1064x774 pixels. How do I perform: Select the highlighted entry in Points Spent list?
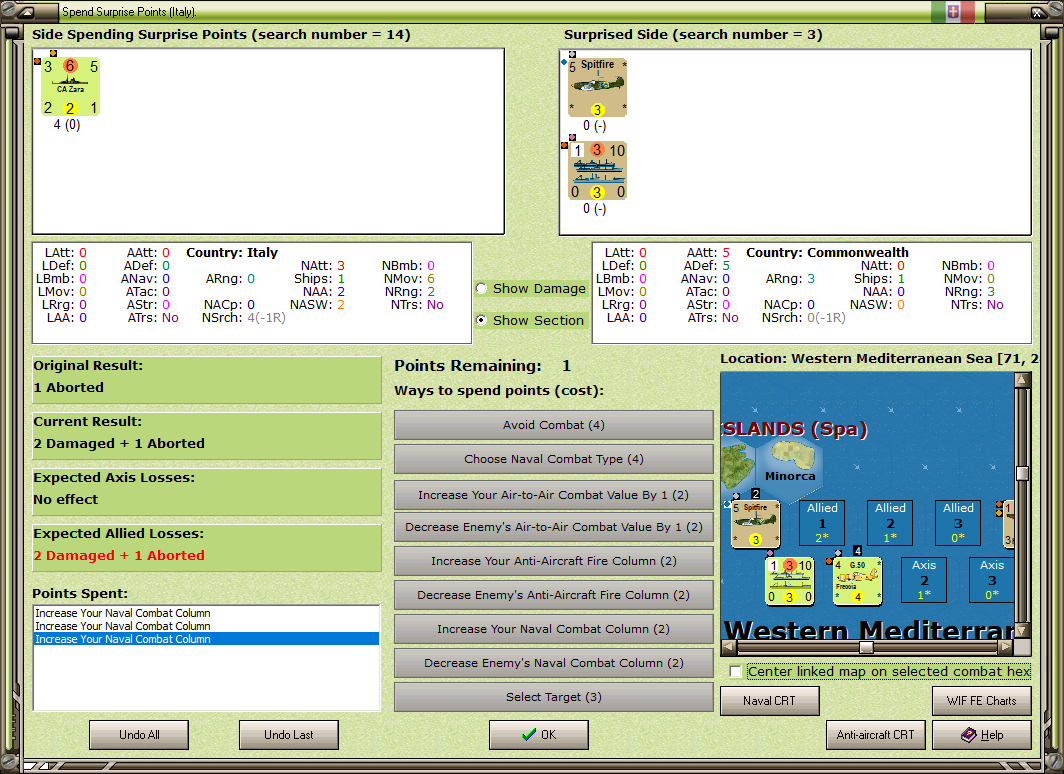click(x=206, y=639)
